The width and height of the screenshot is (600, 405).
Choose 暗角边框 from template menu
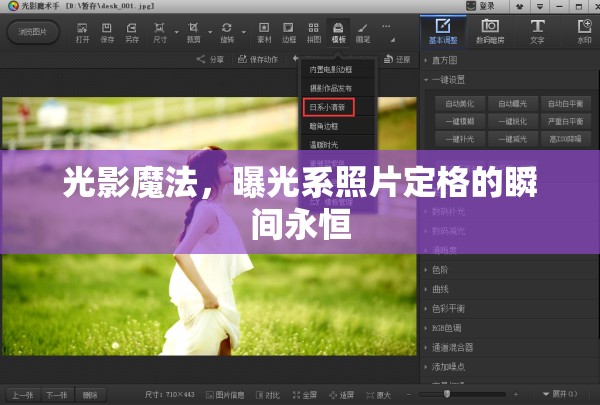point(338,126)
